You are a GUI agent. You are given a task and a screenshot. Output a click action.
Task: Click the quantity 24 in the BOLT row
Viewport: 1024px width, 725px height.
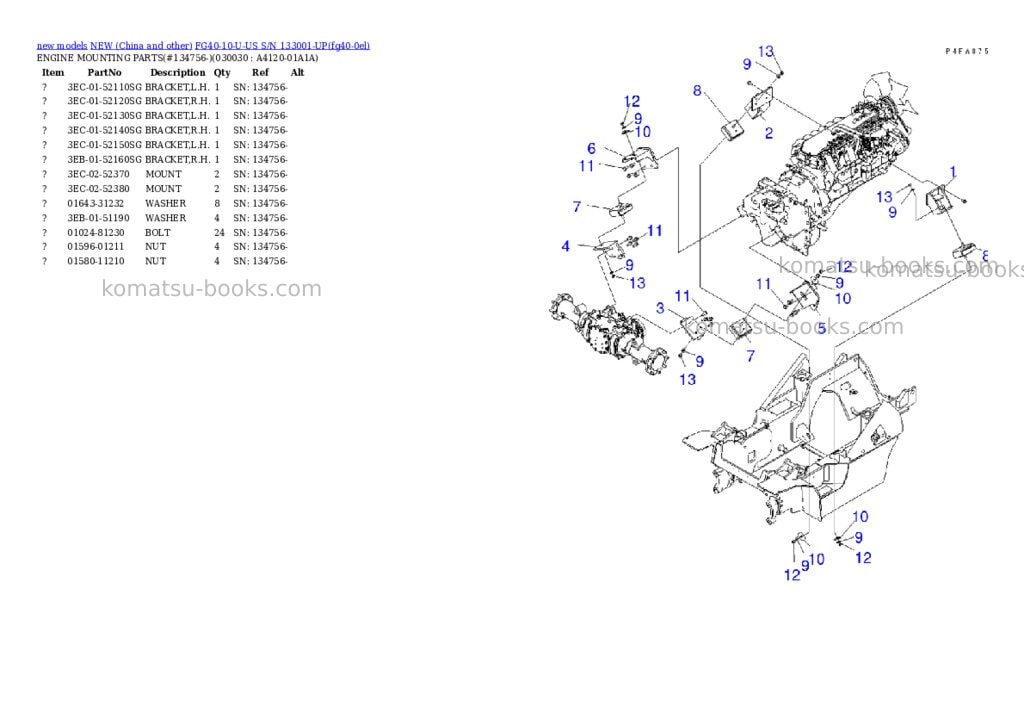(x=219, y=233)
